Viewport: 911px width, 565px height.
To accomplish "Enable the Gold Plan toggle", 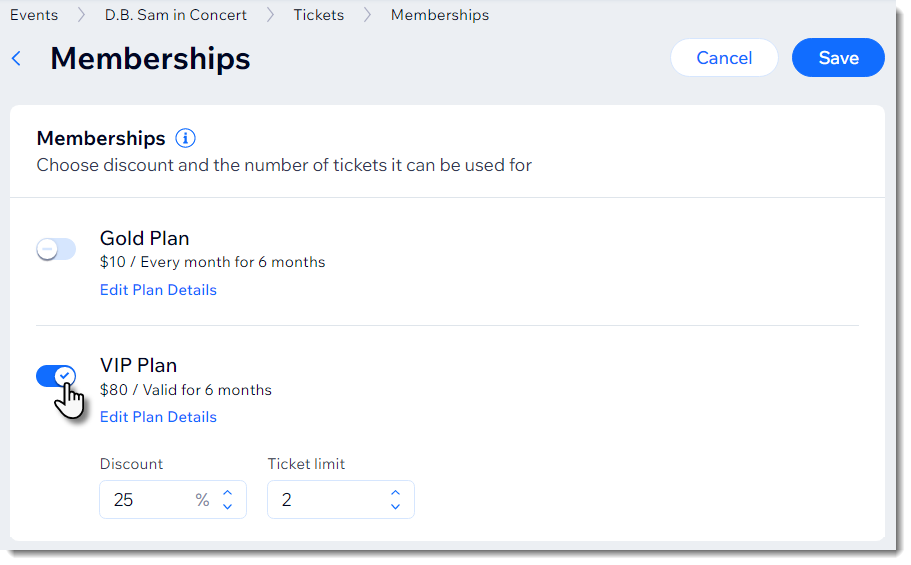I will coord(56,249).
